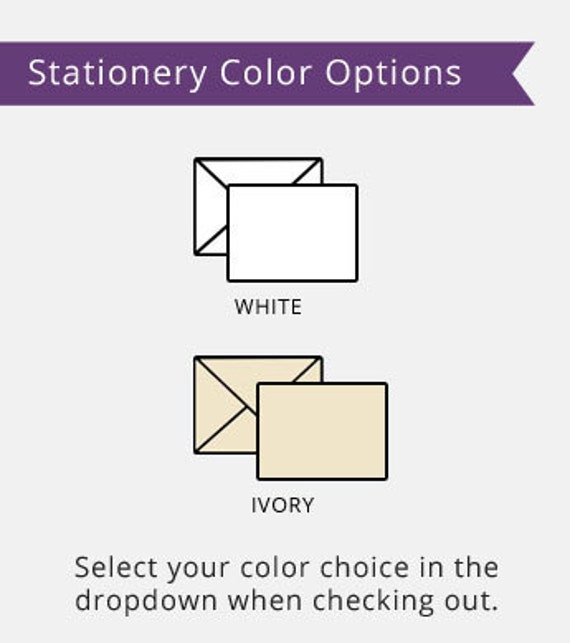Screen dimensions: 570x643
Task: Click the word Color in the purple banner
Action: [265, 73]
